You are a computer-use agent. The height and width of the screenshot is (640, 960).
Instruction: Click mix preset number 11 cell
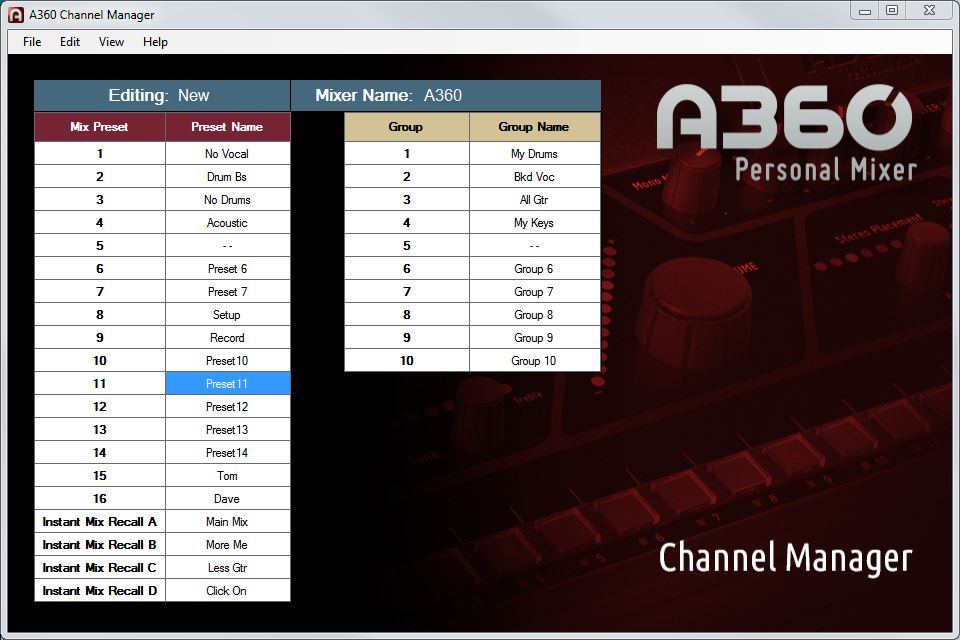[100, 383]
